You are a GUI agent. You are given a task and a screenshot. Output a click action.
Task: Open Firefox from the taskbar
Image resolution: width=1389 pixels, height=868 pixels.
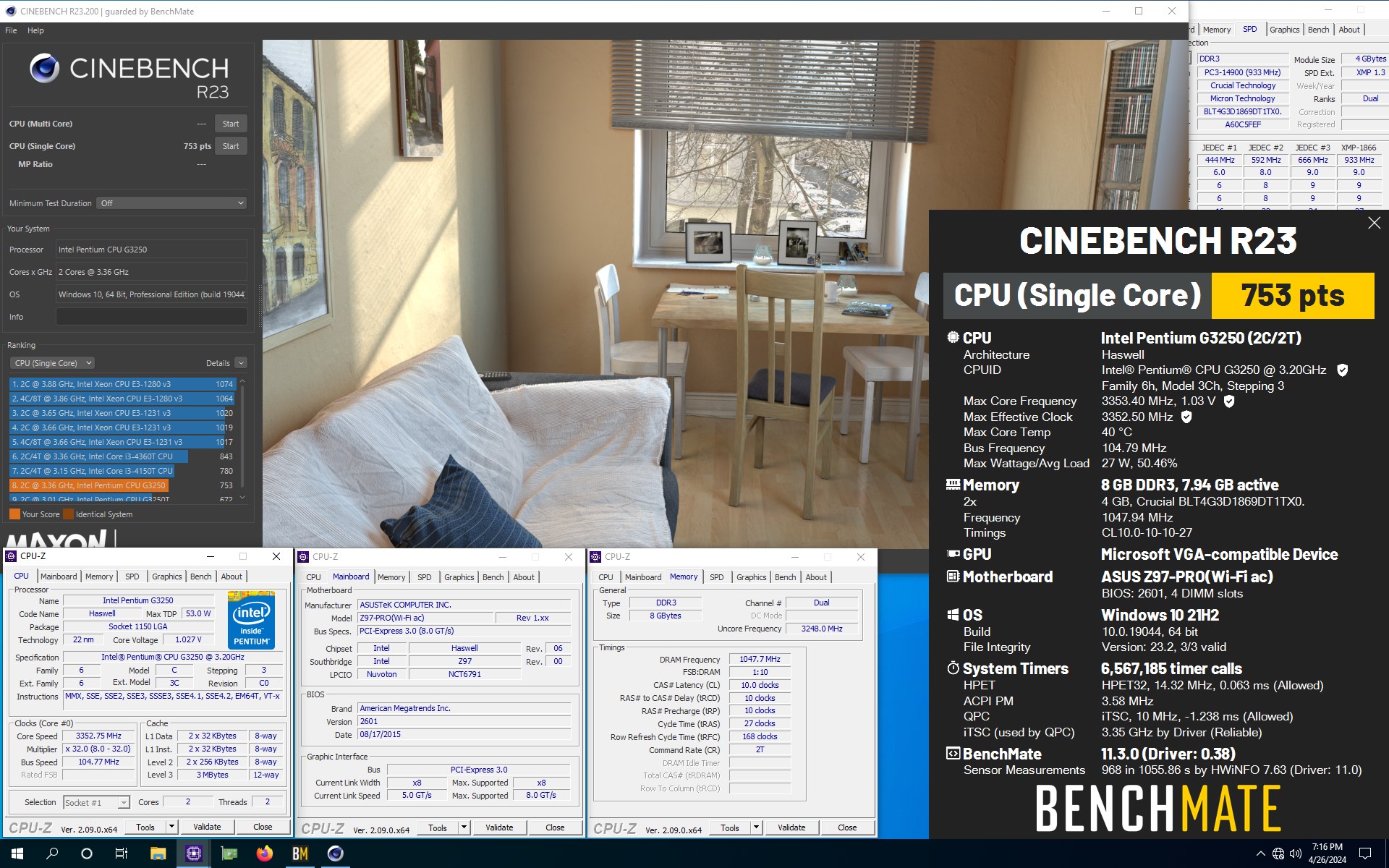tap(264, 854)
